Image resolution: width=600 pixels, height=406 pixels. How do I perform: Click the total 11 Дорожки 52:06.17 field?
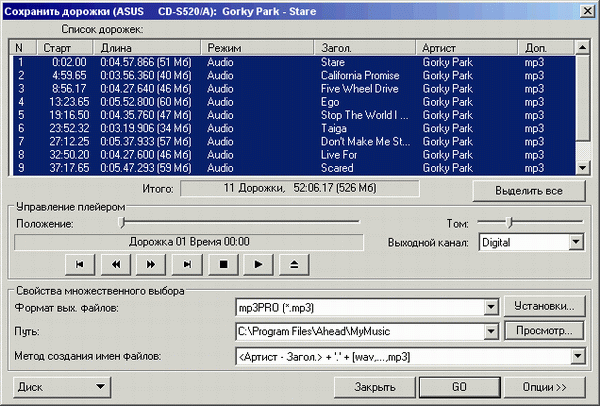point(300,188)
